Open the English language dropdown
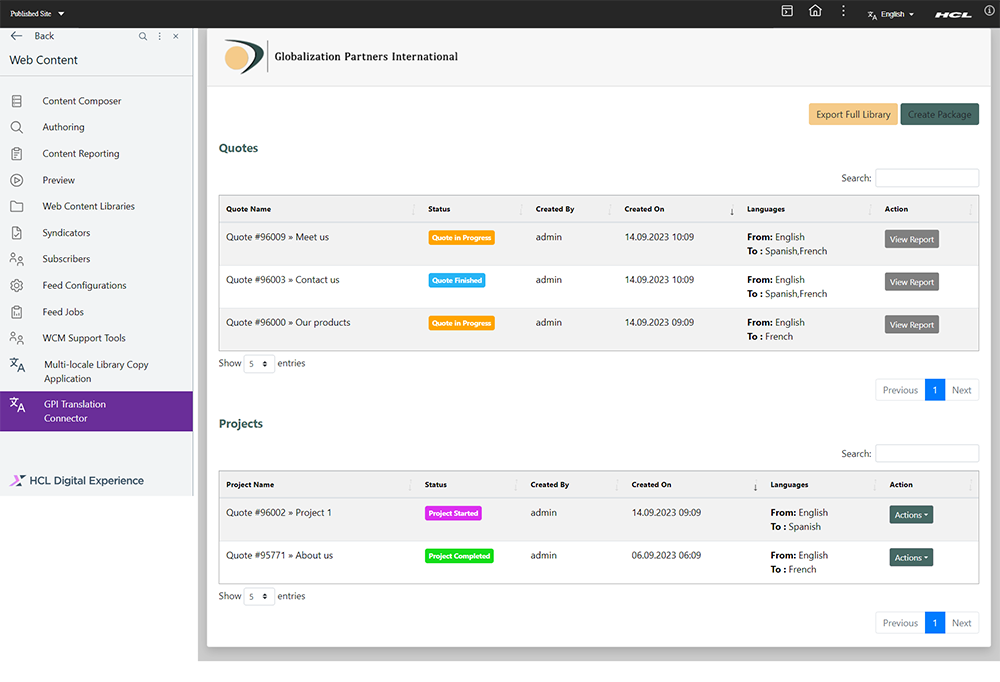Viewport: 1000px width, 682px height. pos(891,14)
